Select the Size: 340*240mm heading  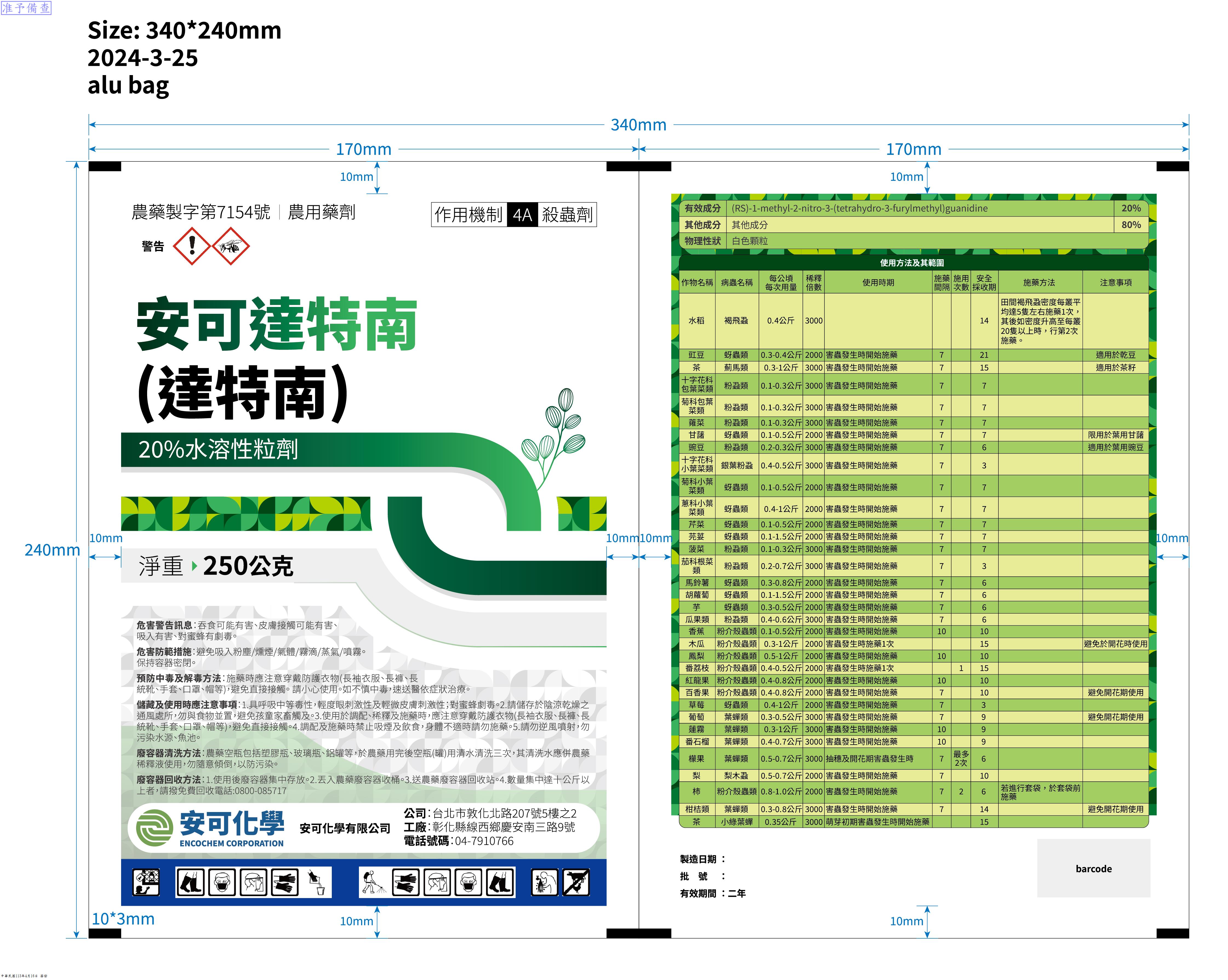click(x=185, y=30)
